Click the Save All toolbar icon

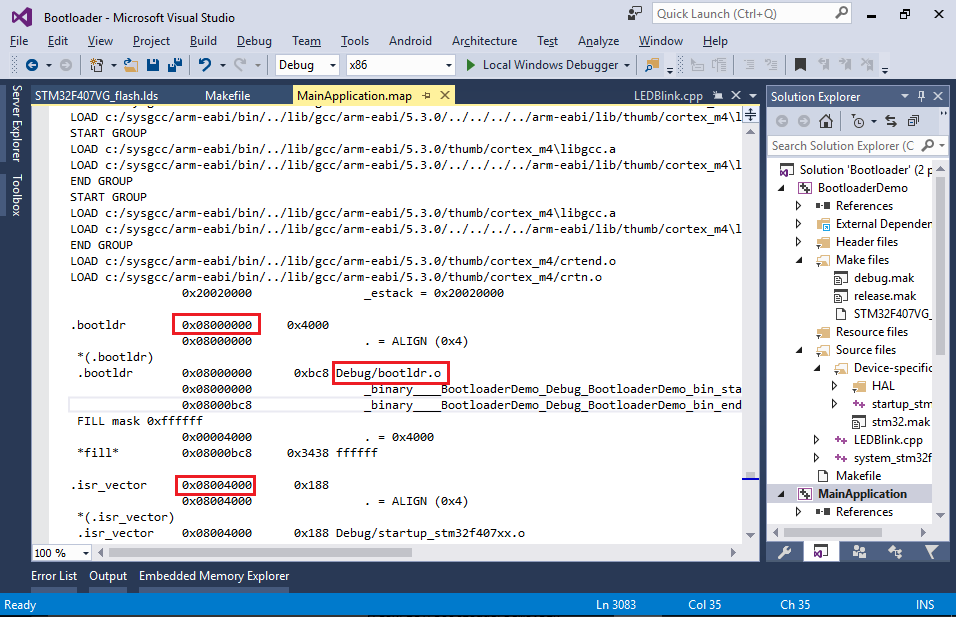[175, 65]
